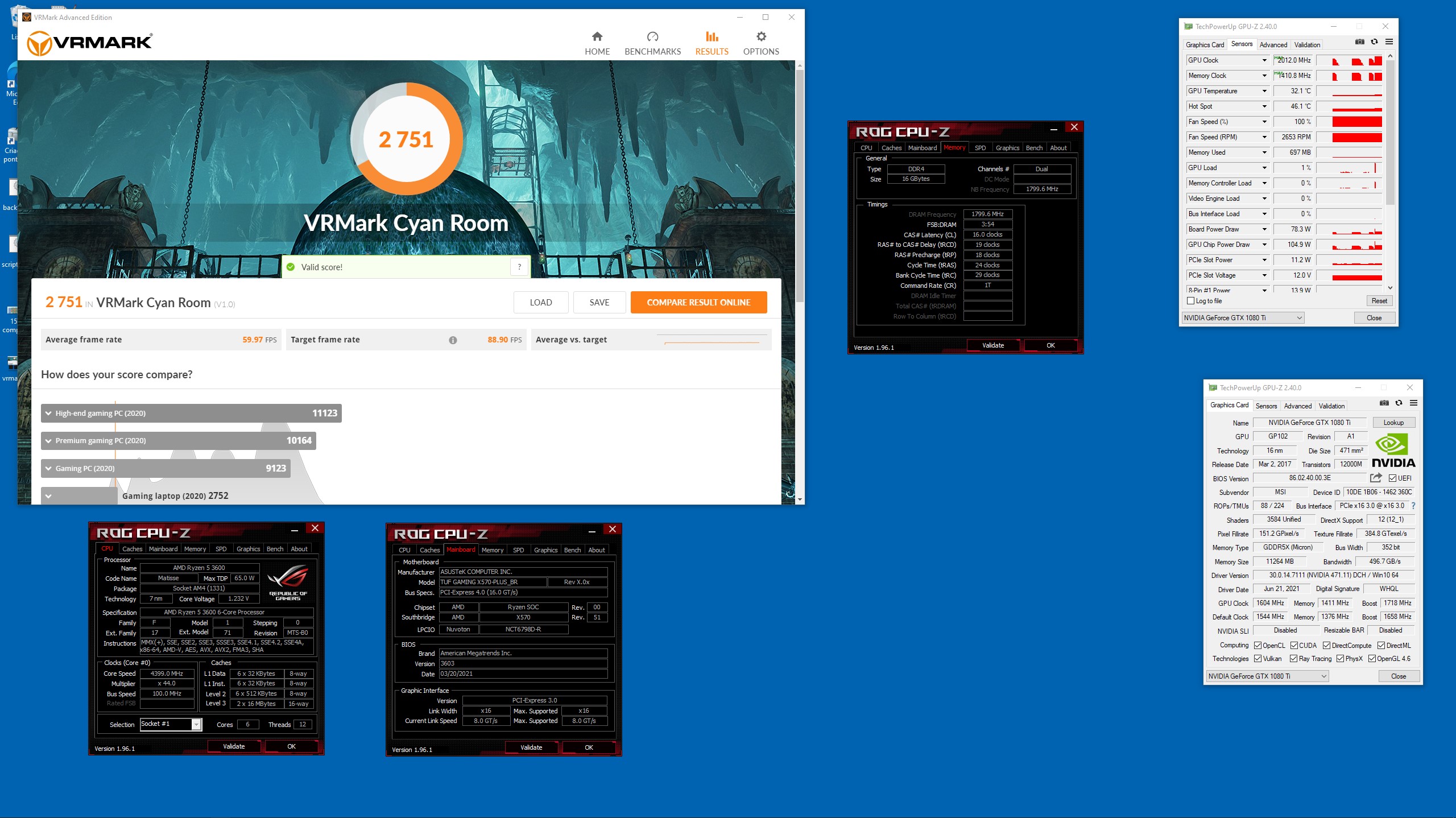Screen dimensions: 1456x818
Task: Click the SAVE button in VRMark
Action: pos(599,303)
